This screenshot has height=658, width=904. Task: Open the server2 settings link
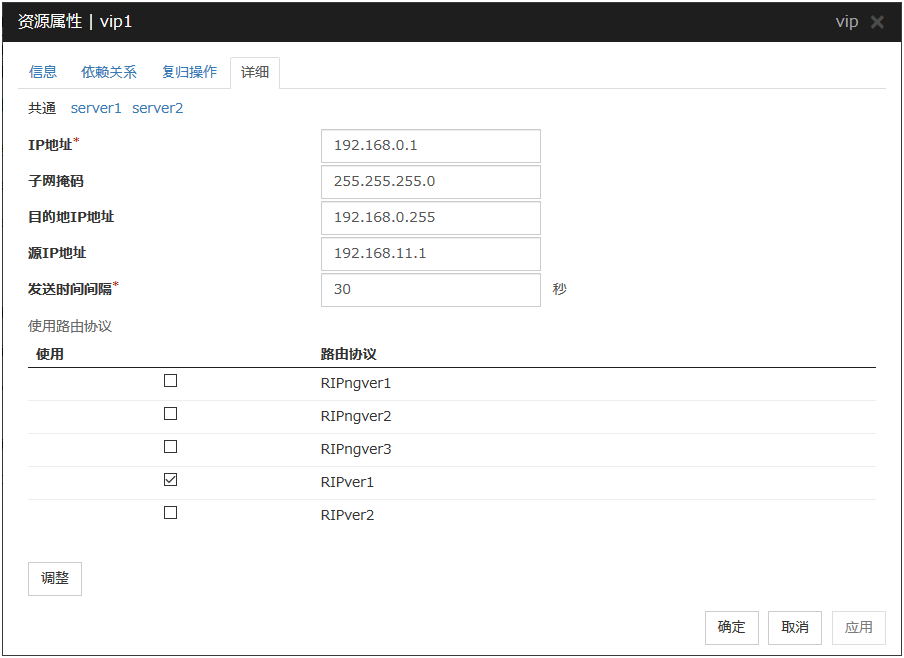(158, 108)
